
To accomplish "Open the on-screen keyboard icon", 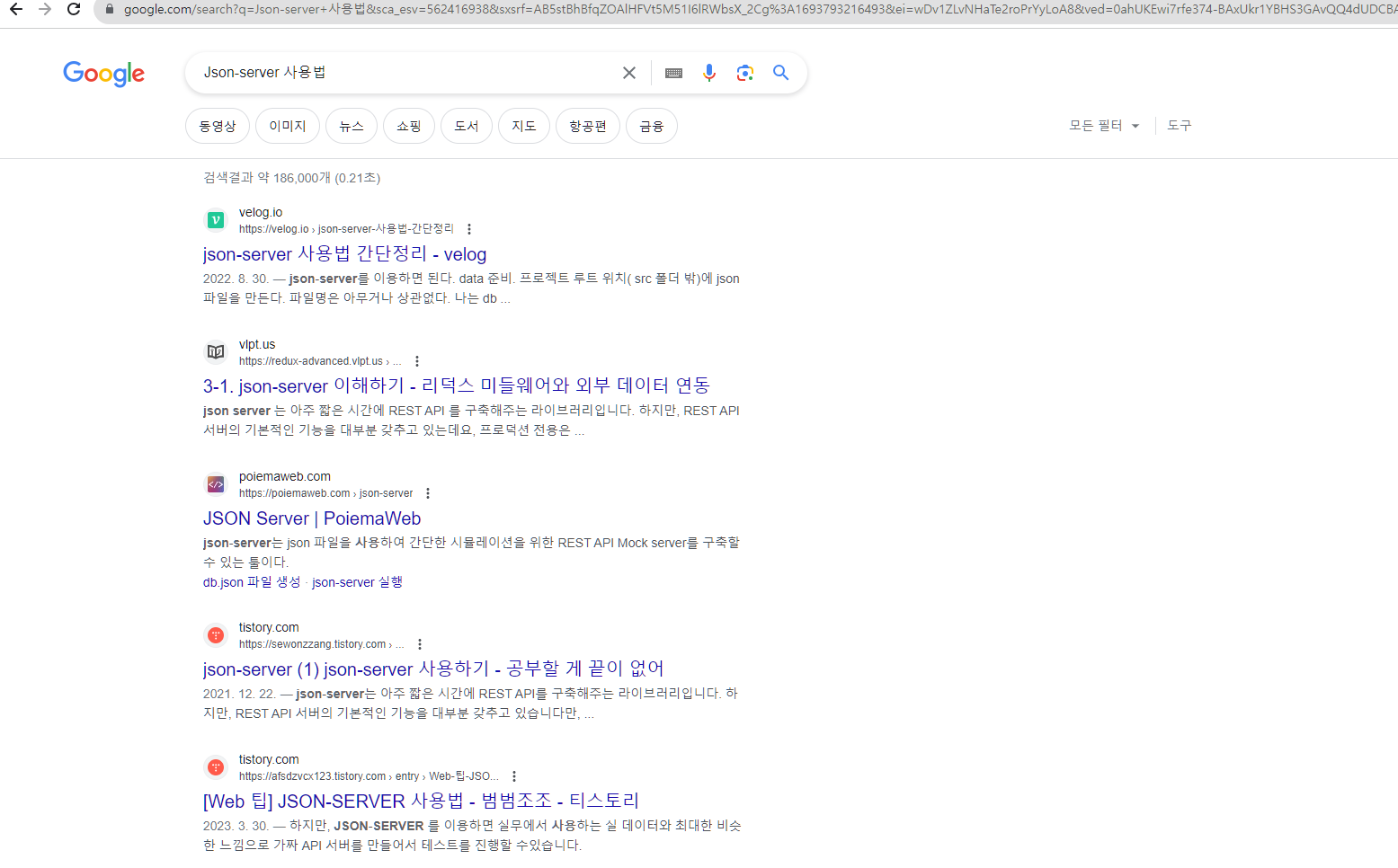I will click(x=673, y=73).
